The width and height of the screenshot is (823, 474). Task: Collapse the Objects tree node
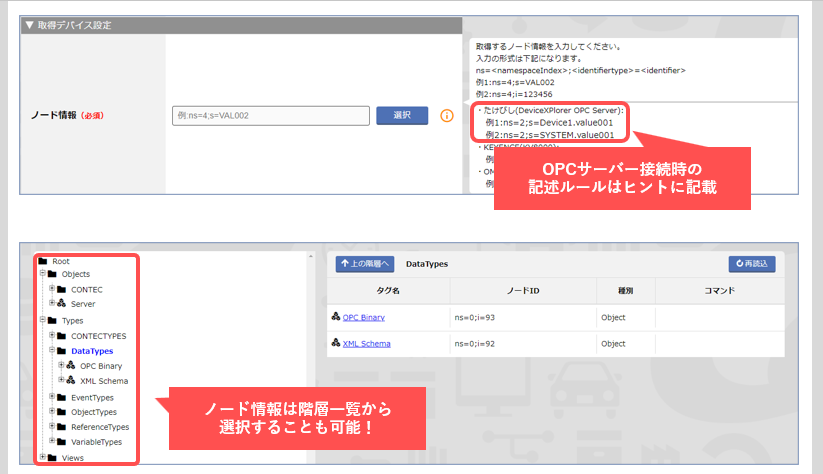[41, 274]
